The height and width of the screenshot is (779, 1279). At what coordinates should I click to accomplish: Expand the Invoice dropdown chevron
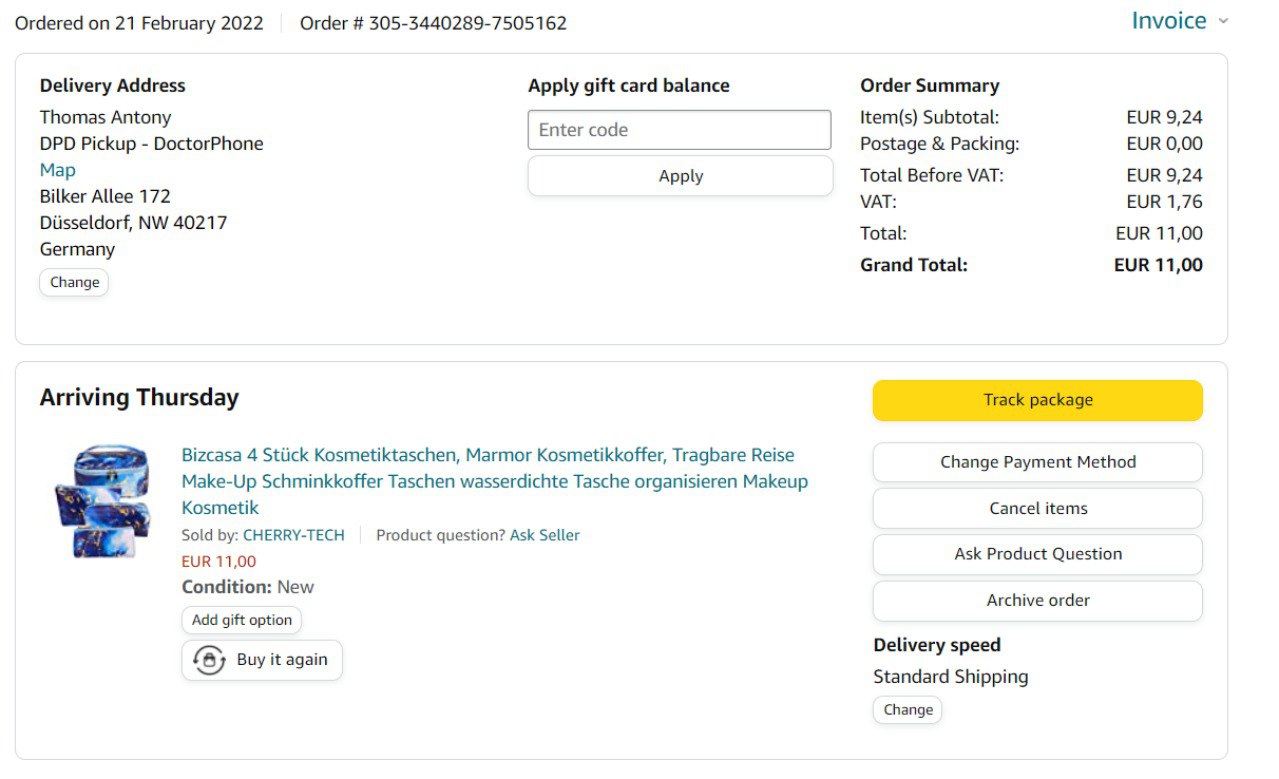click(1223, 21)
